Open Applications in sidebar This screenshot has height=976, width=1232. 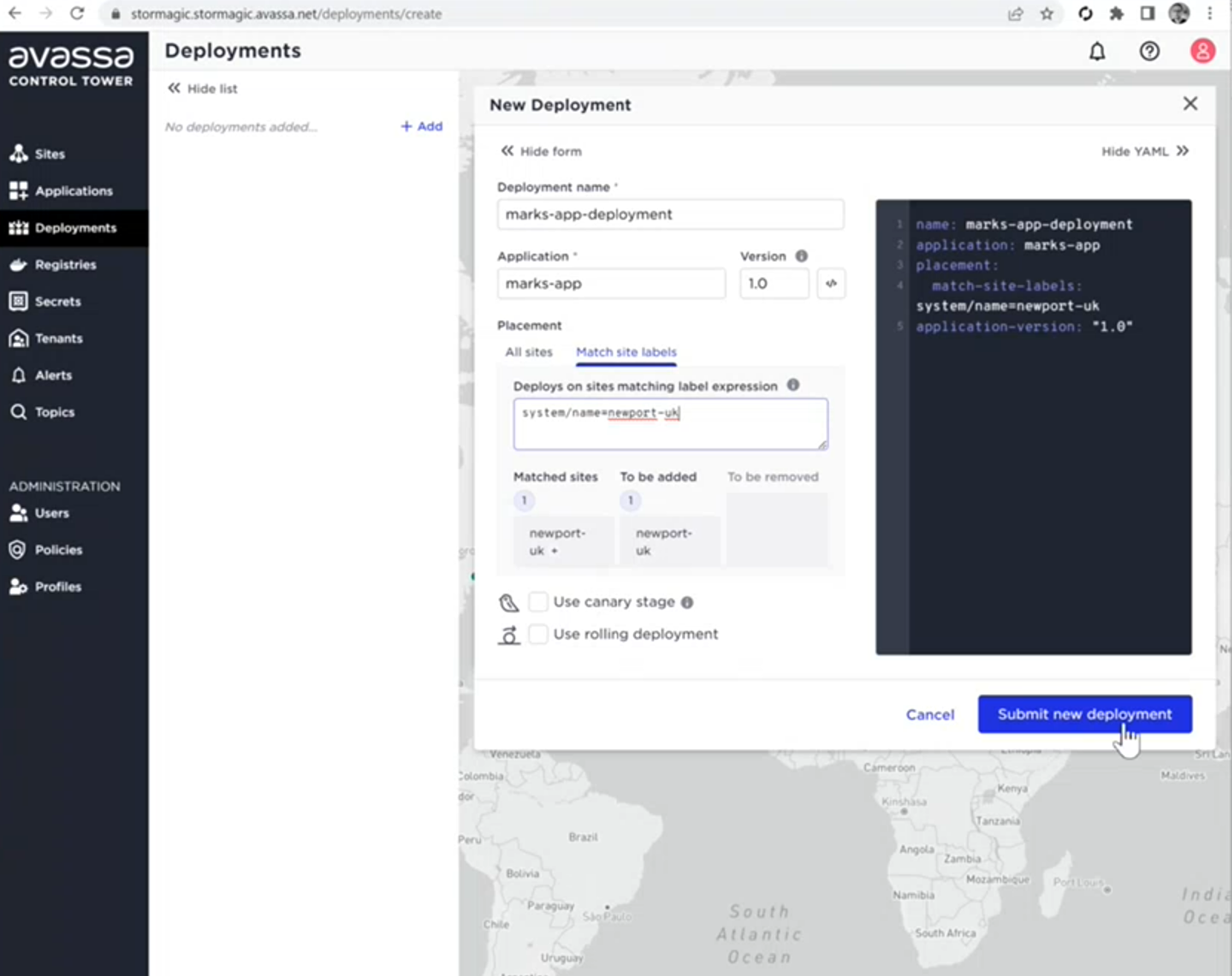[x=61, y=191]
